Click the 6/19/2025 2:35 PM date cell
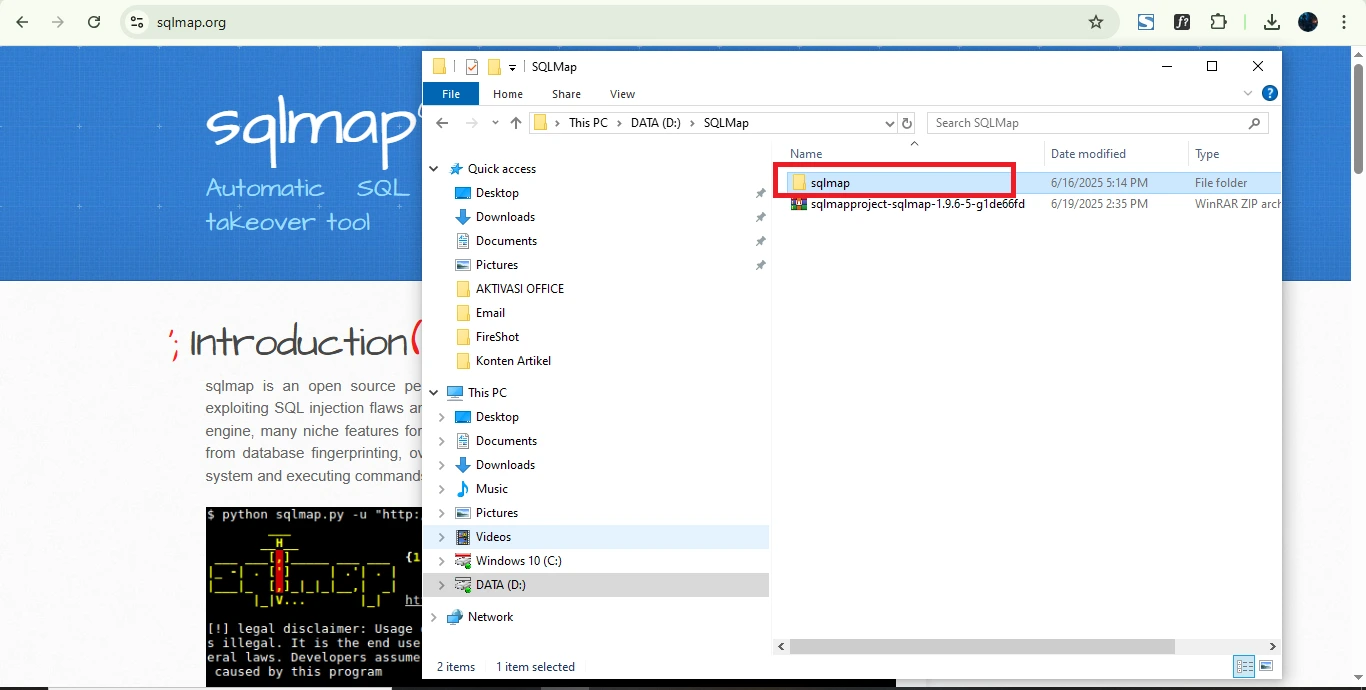This screenshot has width=1366, height=690. point(1099,204)
